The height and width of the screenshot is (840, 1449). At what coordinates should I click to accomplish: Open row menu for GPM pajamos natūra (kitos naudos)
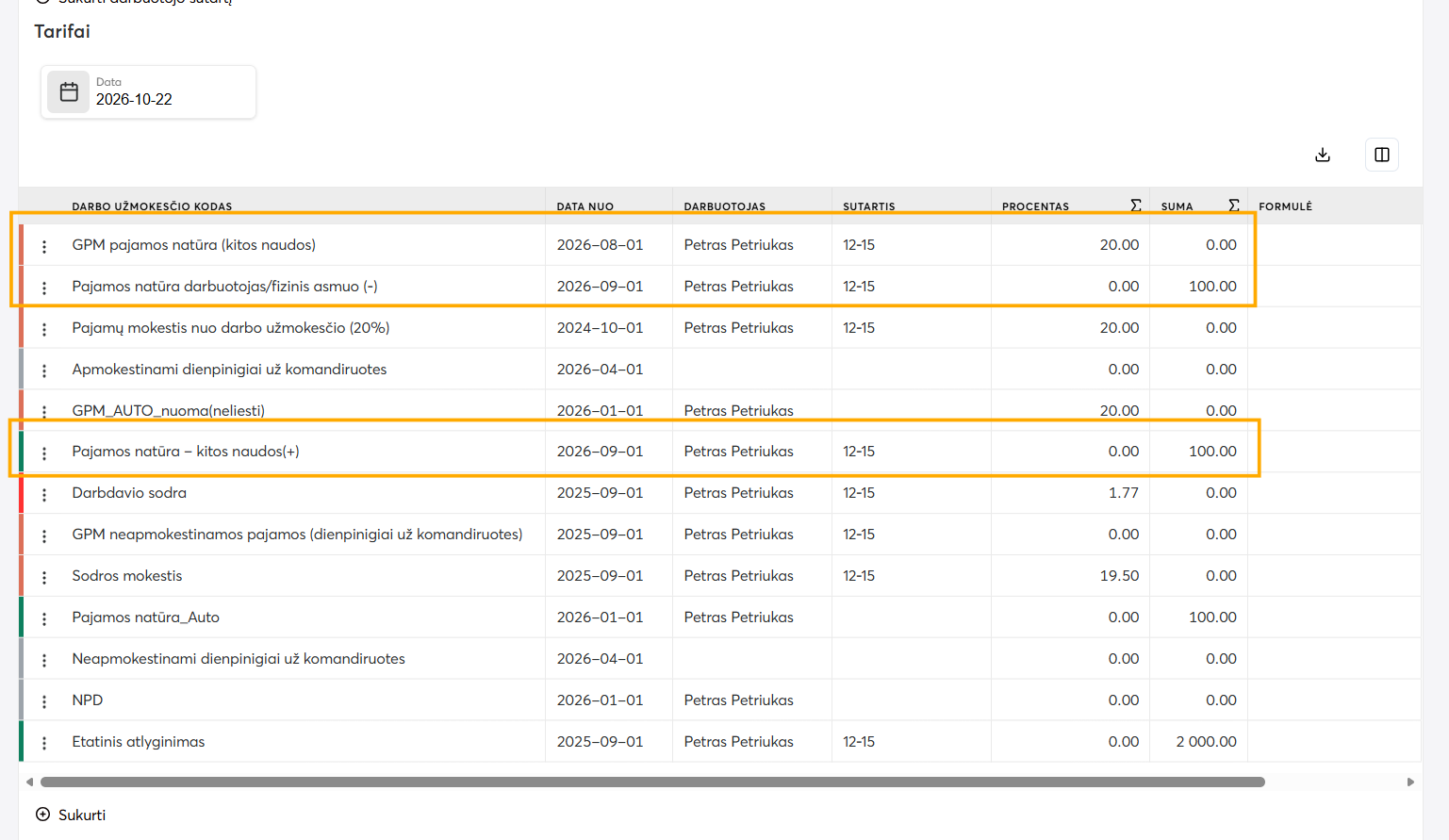click(44, 246)
